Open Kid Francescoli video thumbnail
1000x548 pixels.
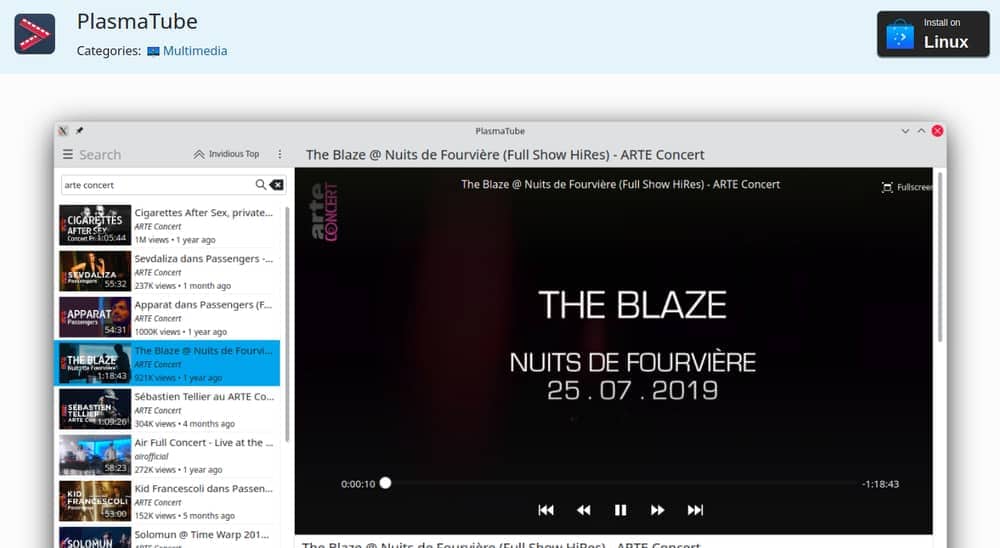(95, 500)
